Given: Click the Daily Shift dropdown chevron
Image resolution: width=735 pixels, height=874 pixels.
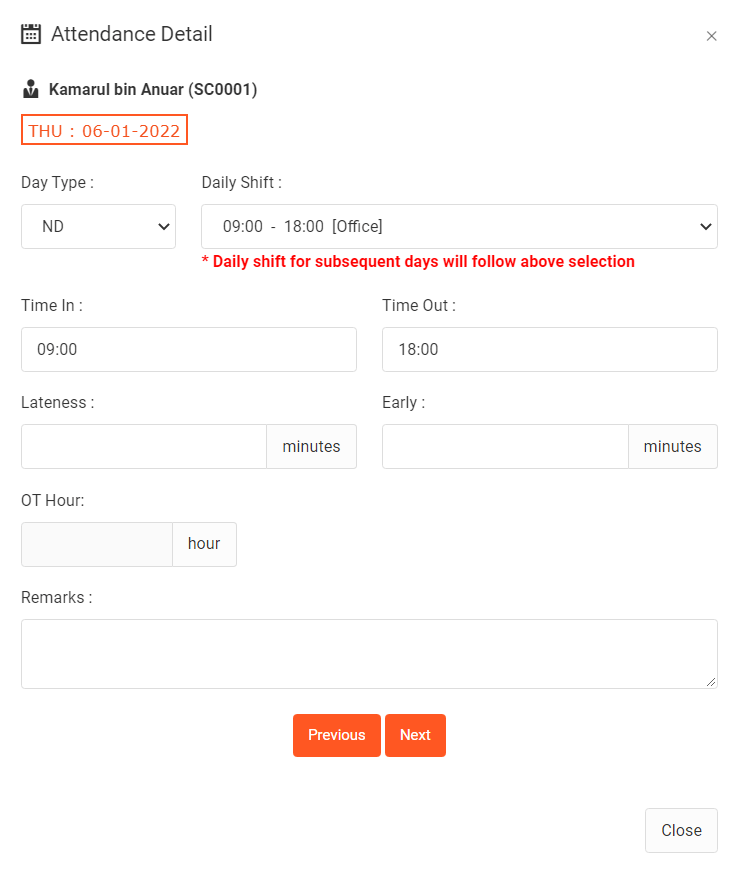Looking at the screenshot, I should (x=705, y=226).
